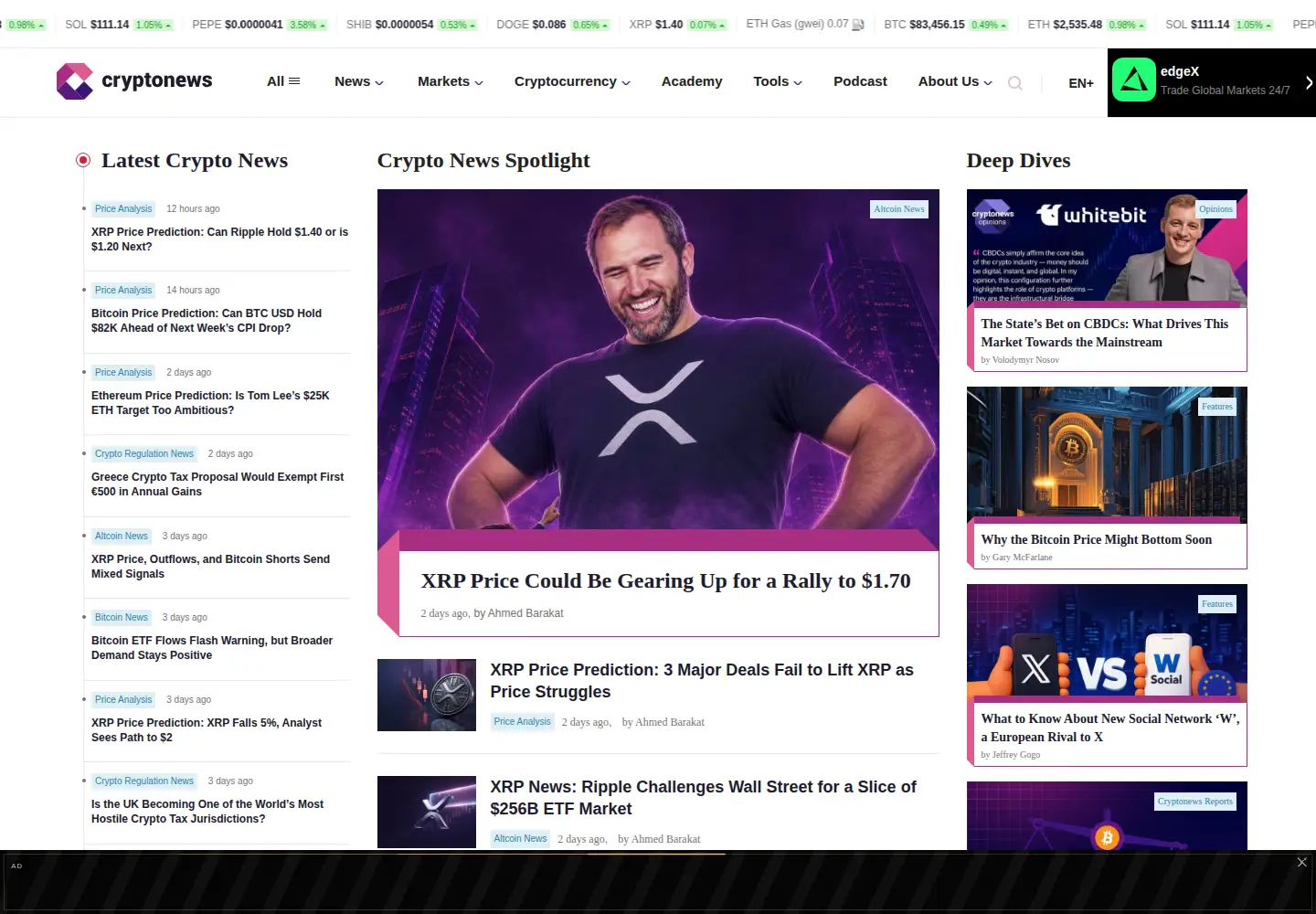
Task: Open XRP Falls 5% Analyst article
Action: (x=207, y=730)
